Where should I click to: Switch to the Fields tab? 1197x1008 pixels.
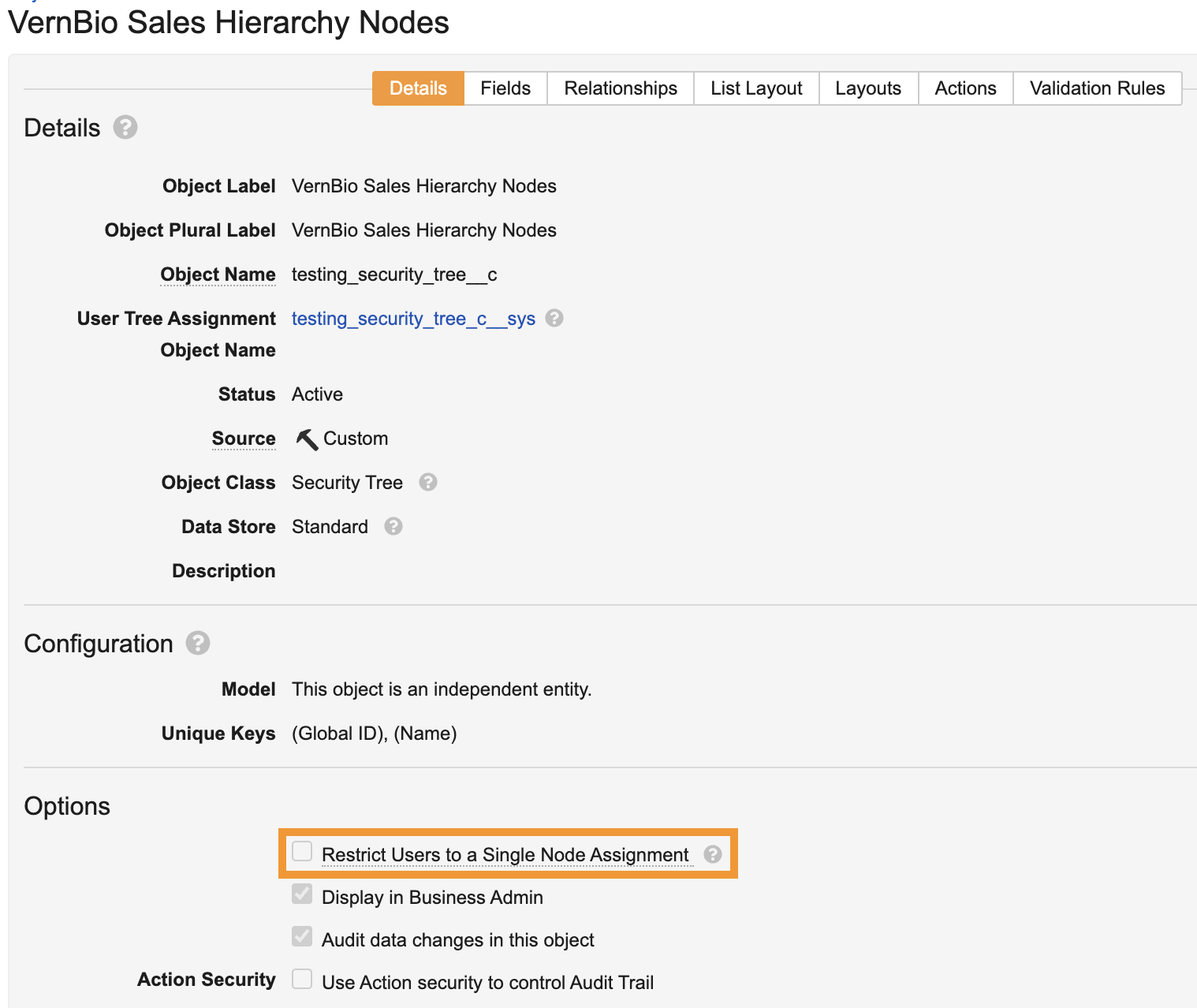click(505, 88)
